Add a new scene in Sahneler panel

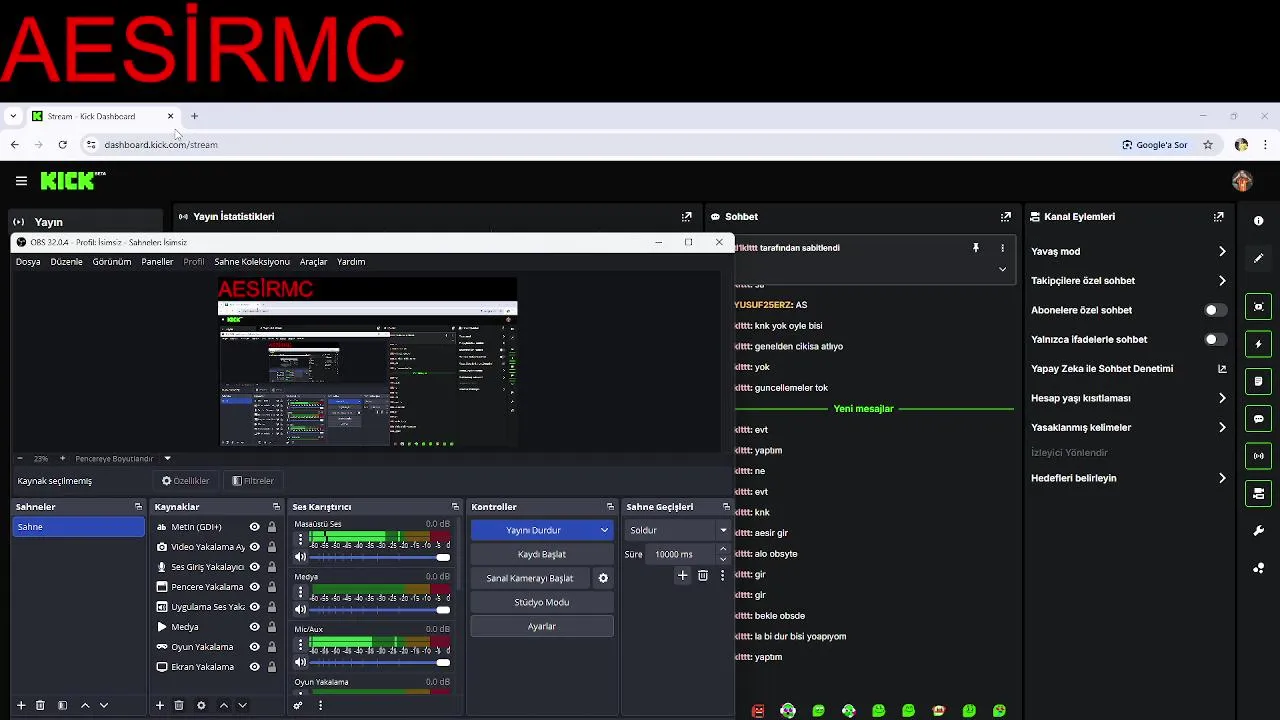[x=21, y=706]
